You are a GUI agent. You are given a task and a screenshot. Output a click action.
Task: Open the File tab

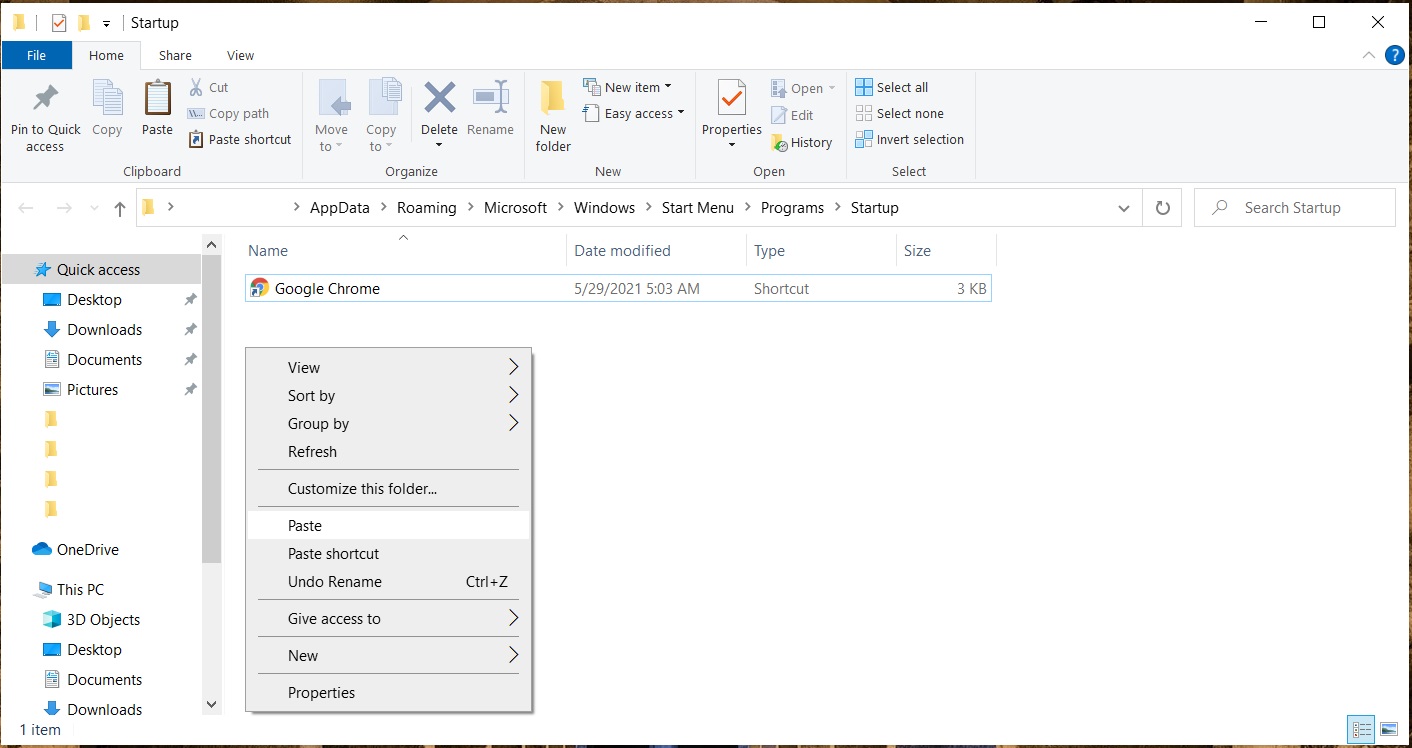pos(36,56)
